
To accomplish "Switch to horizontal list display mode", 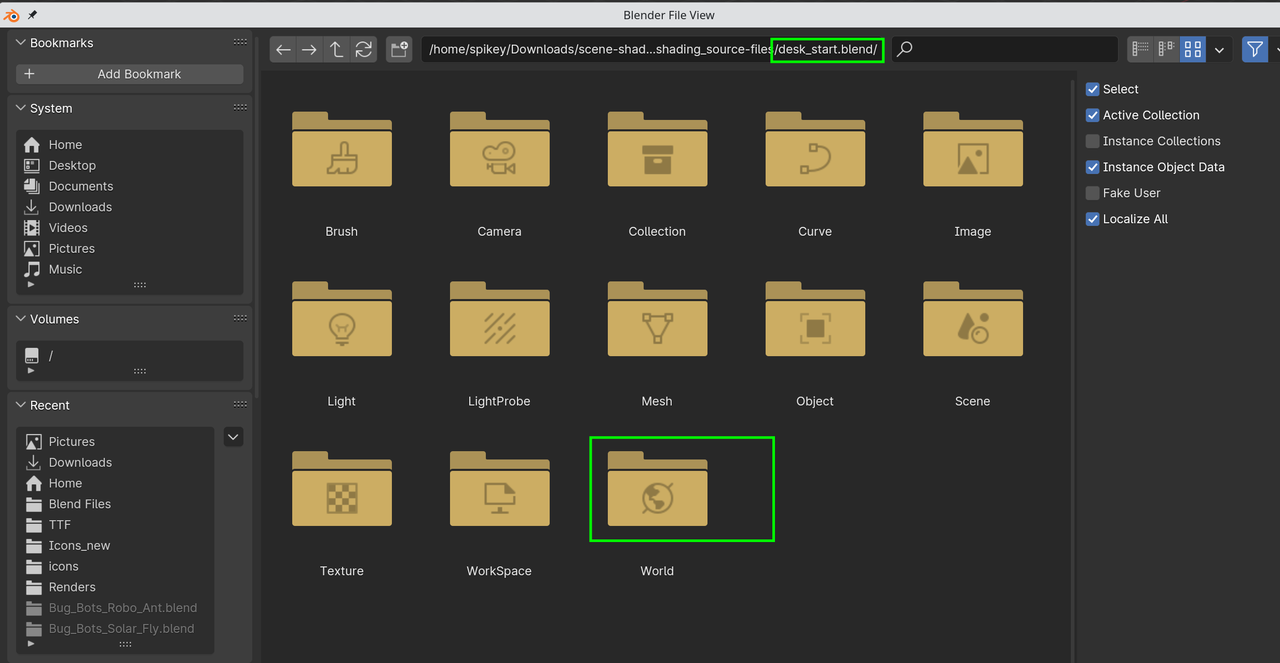I will click(x=1166, y=49).
